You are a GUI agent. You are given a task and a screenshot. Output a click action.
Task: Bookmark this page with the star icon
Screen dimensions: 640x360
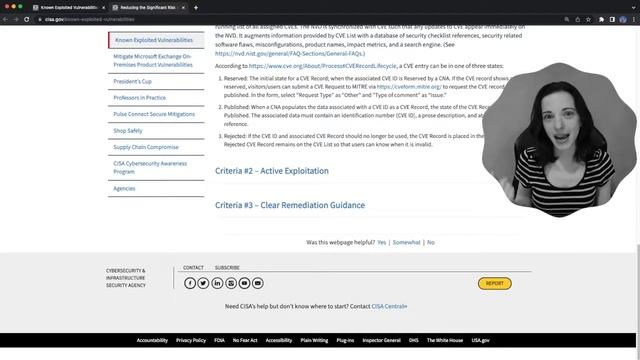click(588, 19)
